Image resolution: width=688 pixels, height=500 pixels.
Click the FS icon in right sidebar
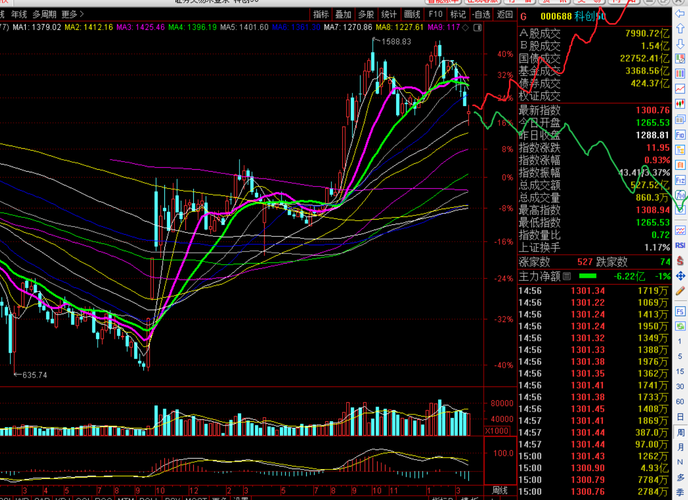[x=680, y=311]
